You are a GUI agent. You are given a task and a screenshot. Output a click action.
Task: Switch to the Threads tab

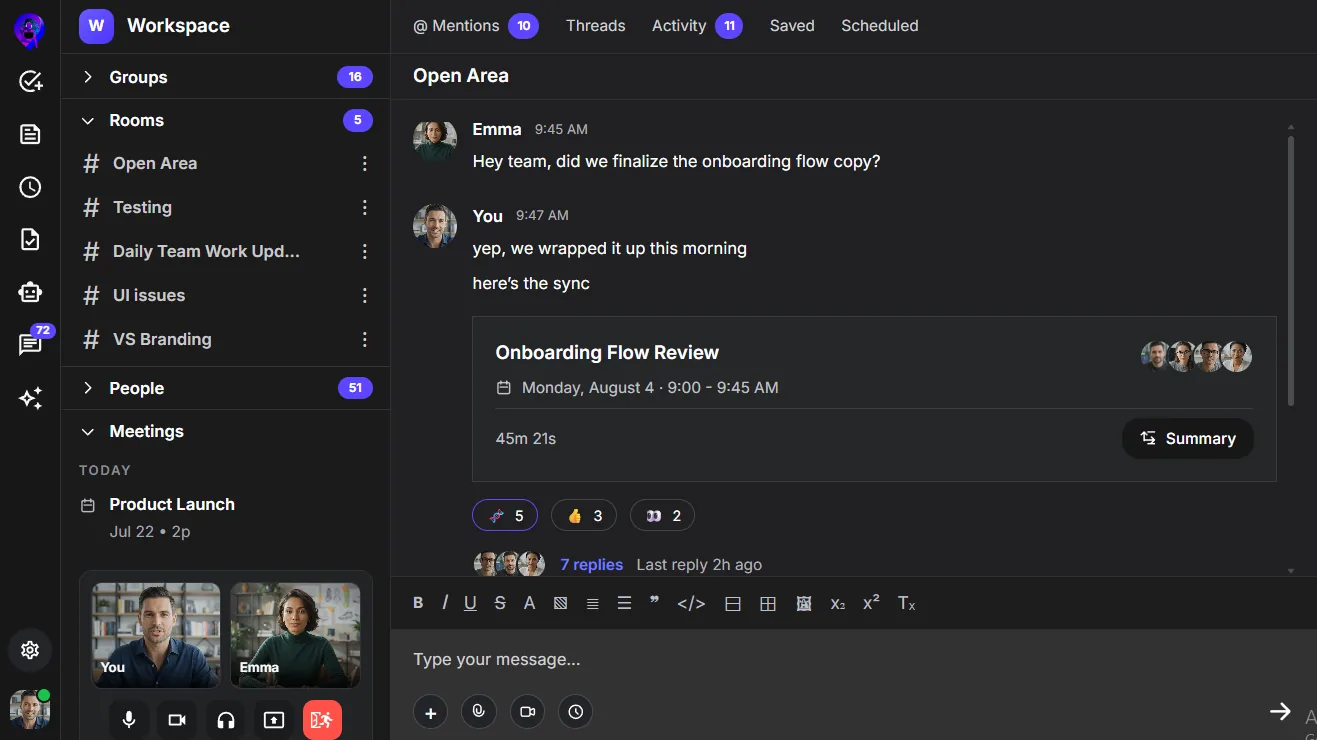595,26
